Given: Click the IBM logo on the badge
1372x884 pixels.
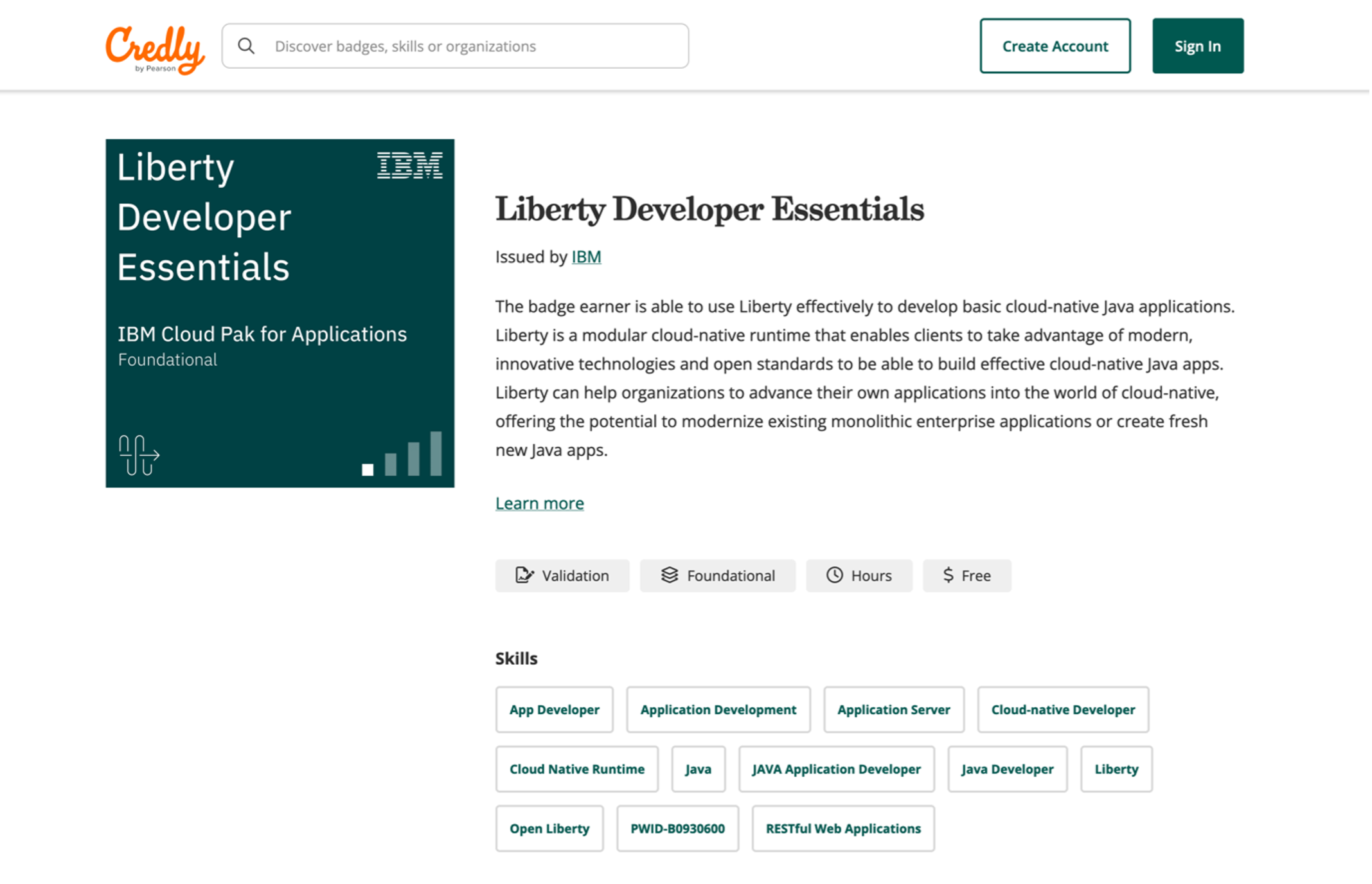Looking at the screenshot, I should [409, 165].
